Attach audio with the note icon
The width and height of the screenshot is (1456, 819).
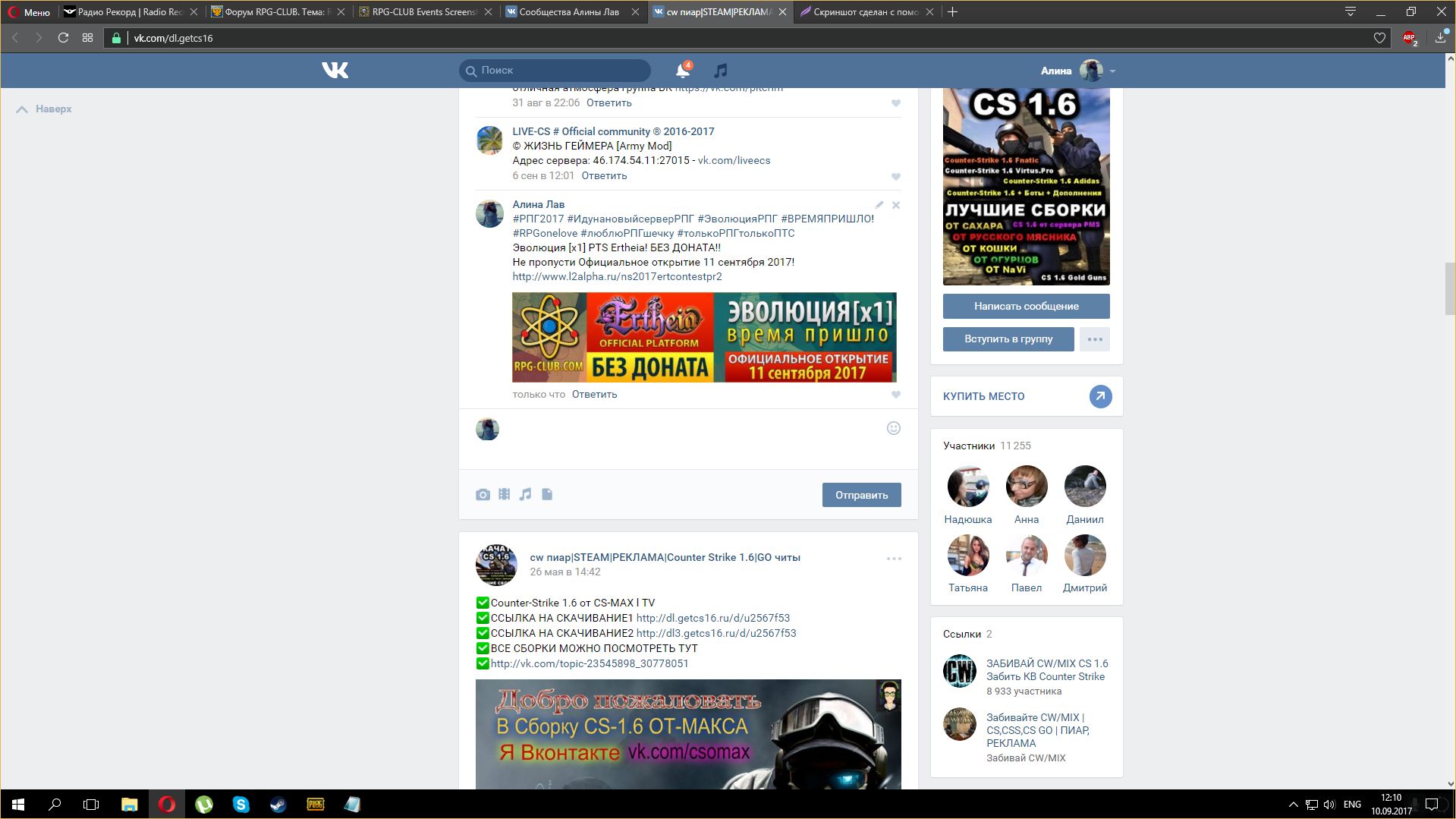tap(525, 494)
